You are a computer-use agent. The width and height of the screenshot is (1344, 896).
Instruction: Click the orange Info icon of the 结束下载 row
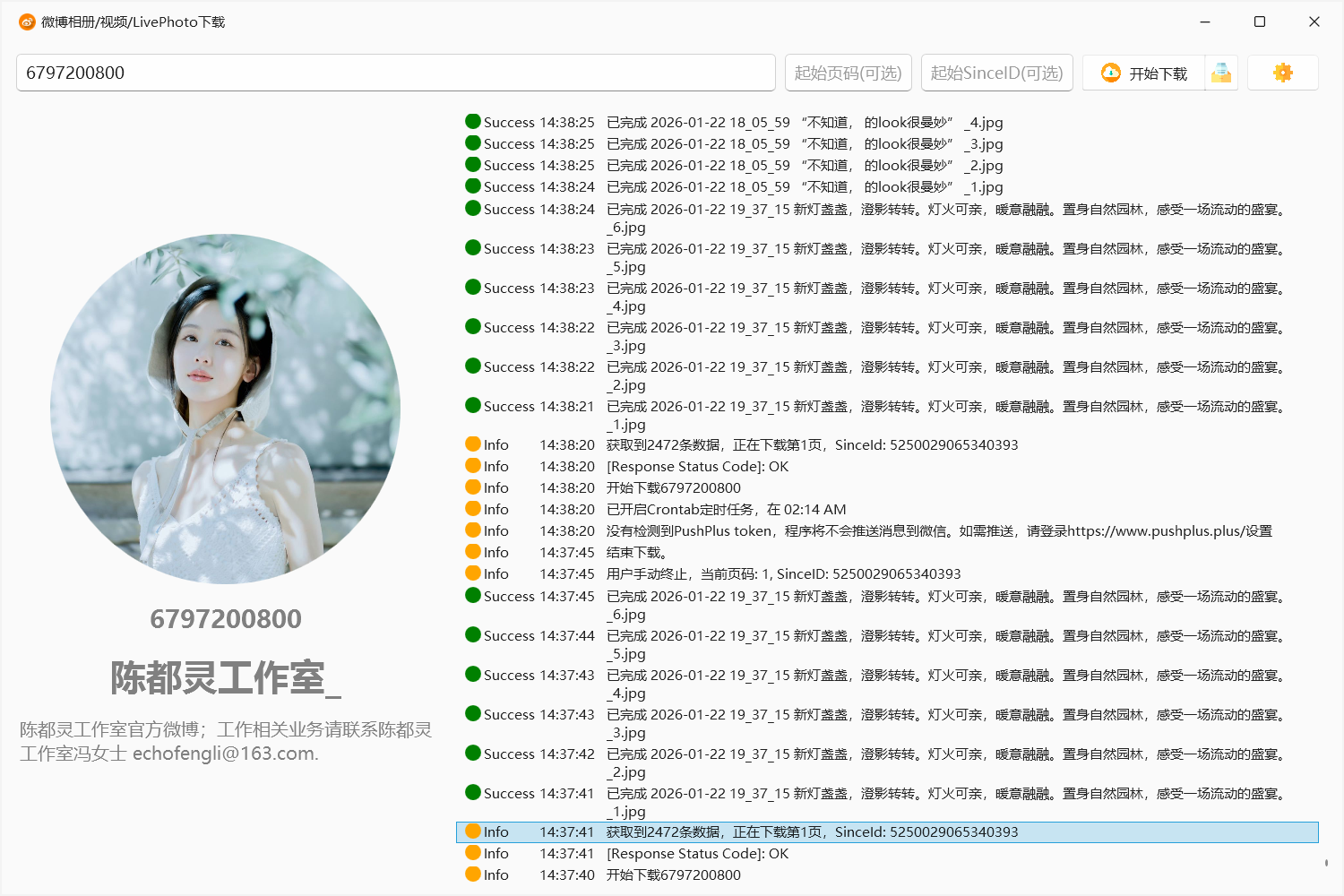coord(473,551)
